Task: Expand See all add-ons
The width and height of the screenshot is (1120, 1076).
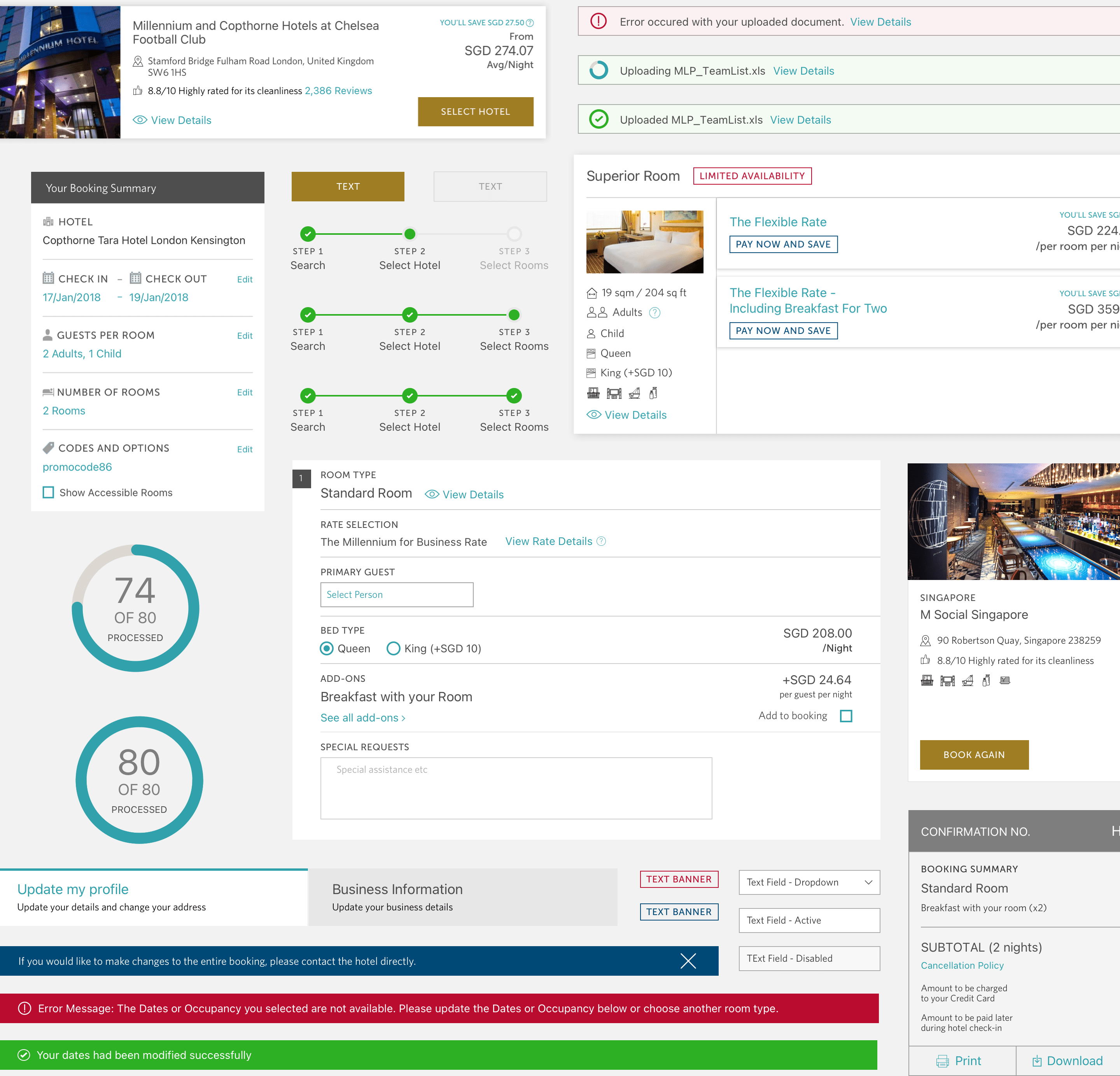Action: 363,718
